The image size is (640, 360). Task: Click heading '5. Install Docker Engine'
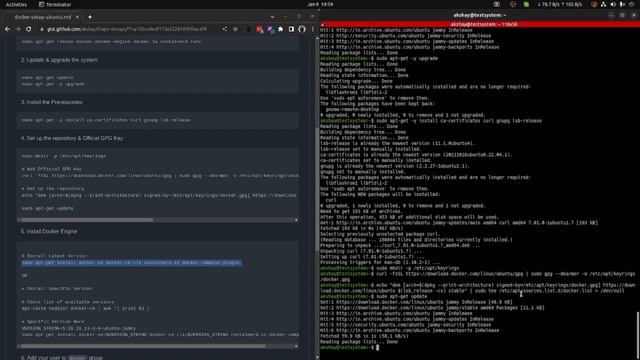coord(49,231)
